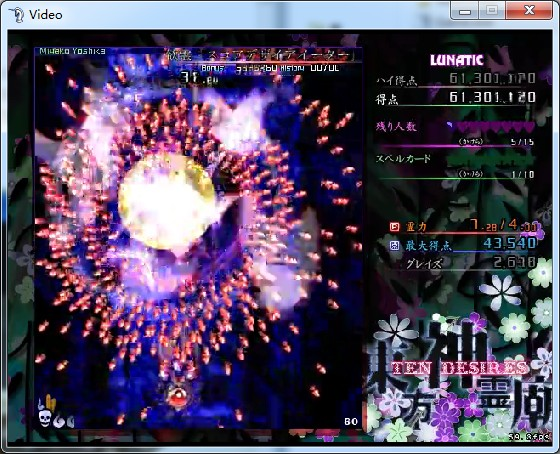Click the LUNATIC difficulty label
Screen dimensions: 560x454
tap(457, 60)
